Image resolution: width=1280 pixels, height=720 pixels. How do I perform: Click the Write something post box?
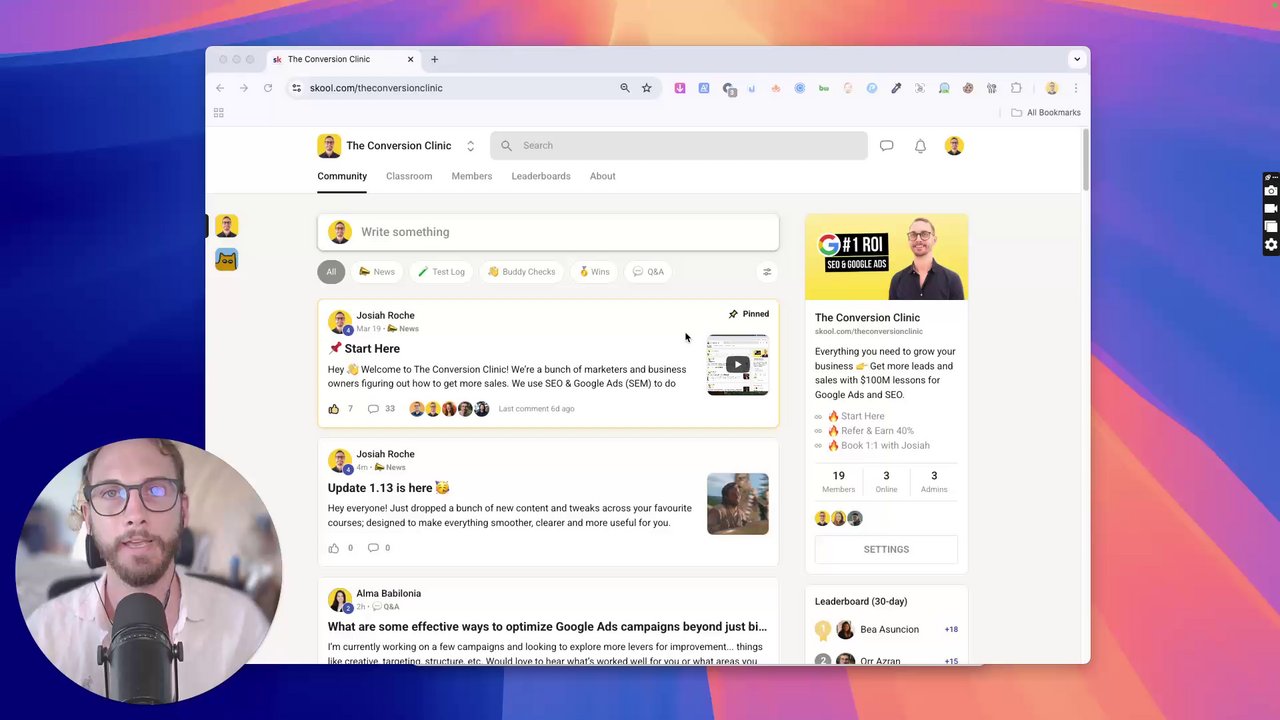tap(548, 232)
